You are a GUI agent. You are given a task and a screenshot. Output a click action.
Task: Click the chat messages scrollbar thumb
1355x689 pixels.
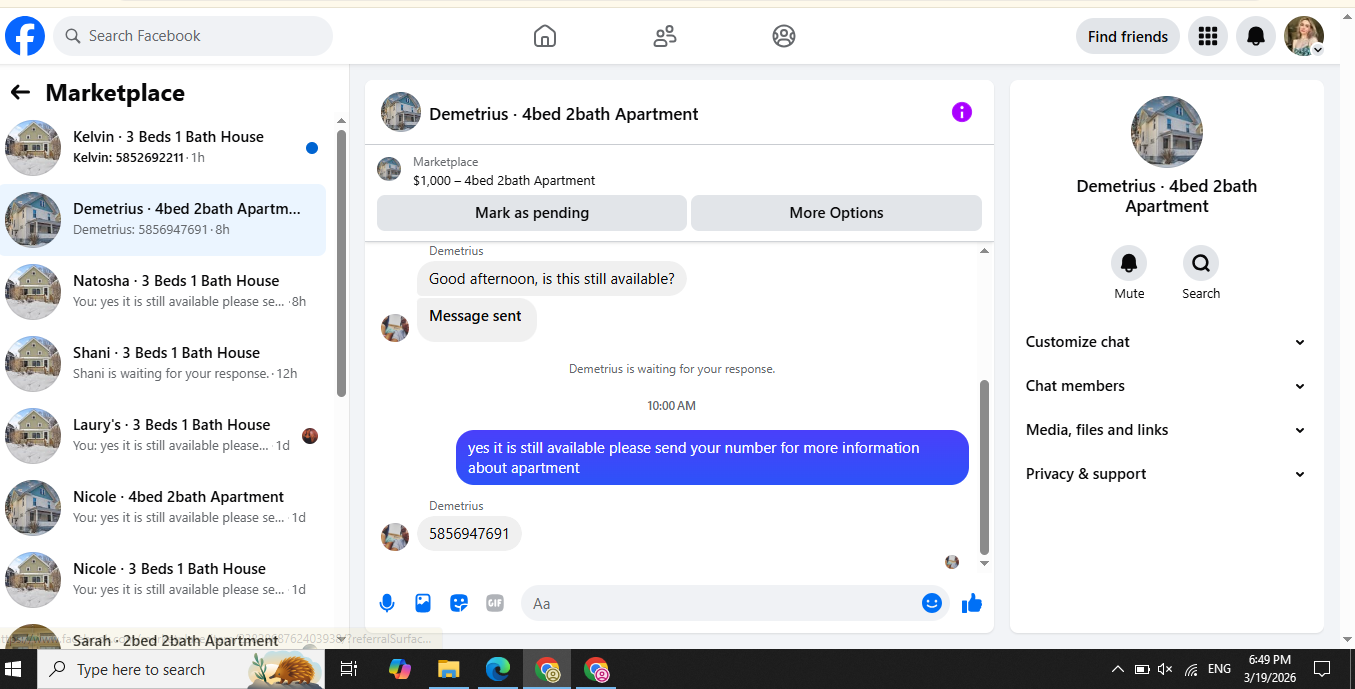coord(984,467)
